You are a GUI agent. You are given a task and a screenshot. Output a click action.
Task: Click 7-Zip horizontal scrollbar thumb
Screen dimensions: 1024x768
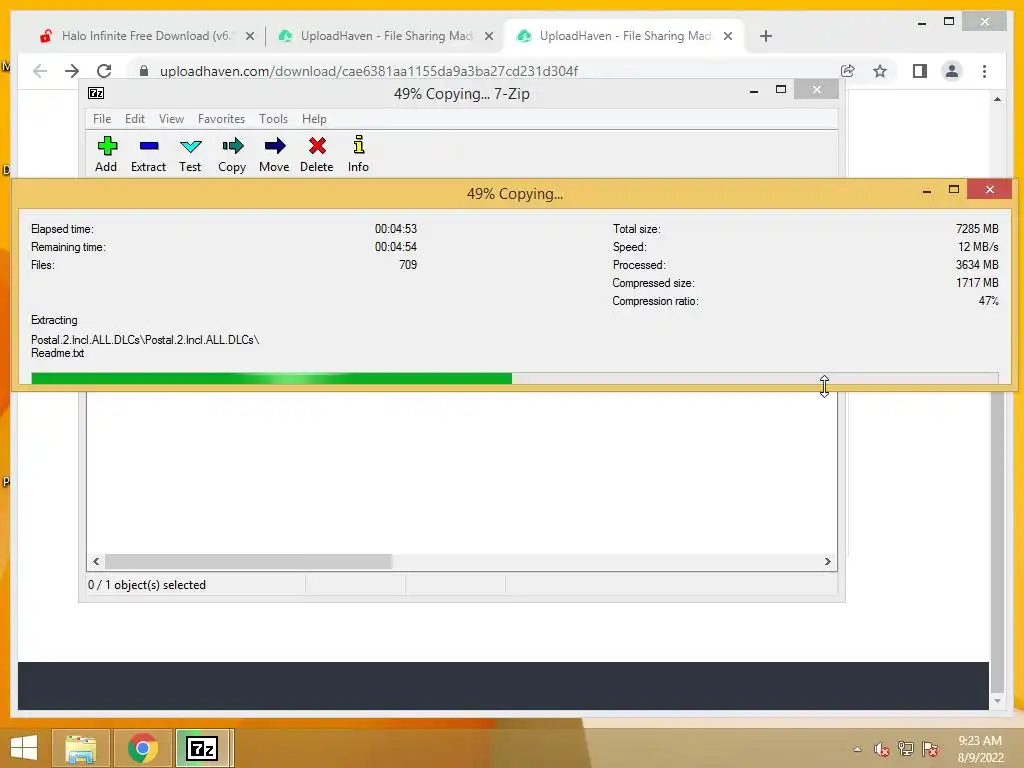coord(248,562)
